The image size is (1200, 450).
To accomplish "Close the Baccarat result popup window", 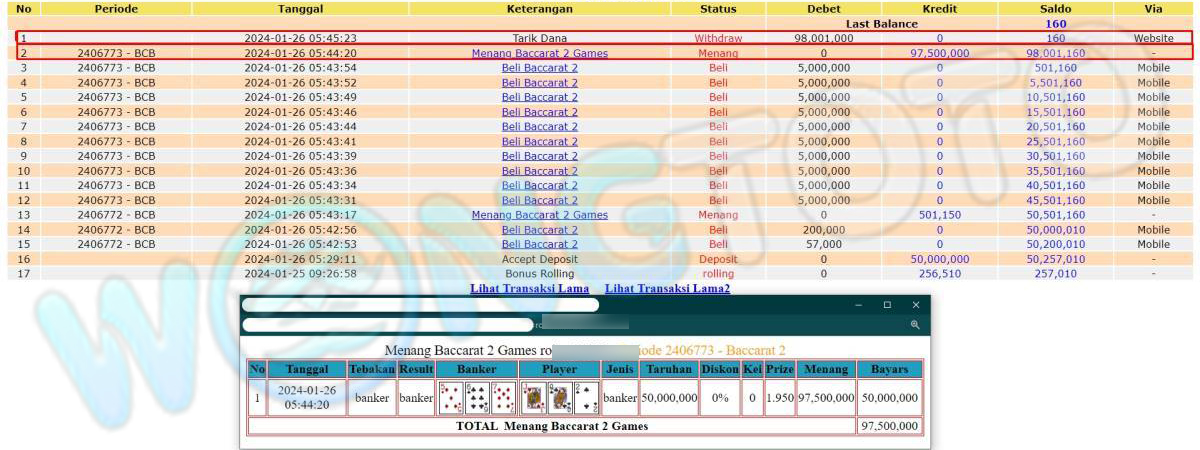I will point(915,305).
